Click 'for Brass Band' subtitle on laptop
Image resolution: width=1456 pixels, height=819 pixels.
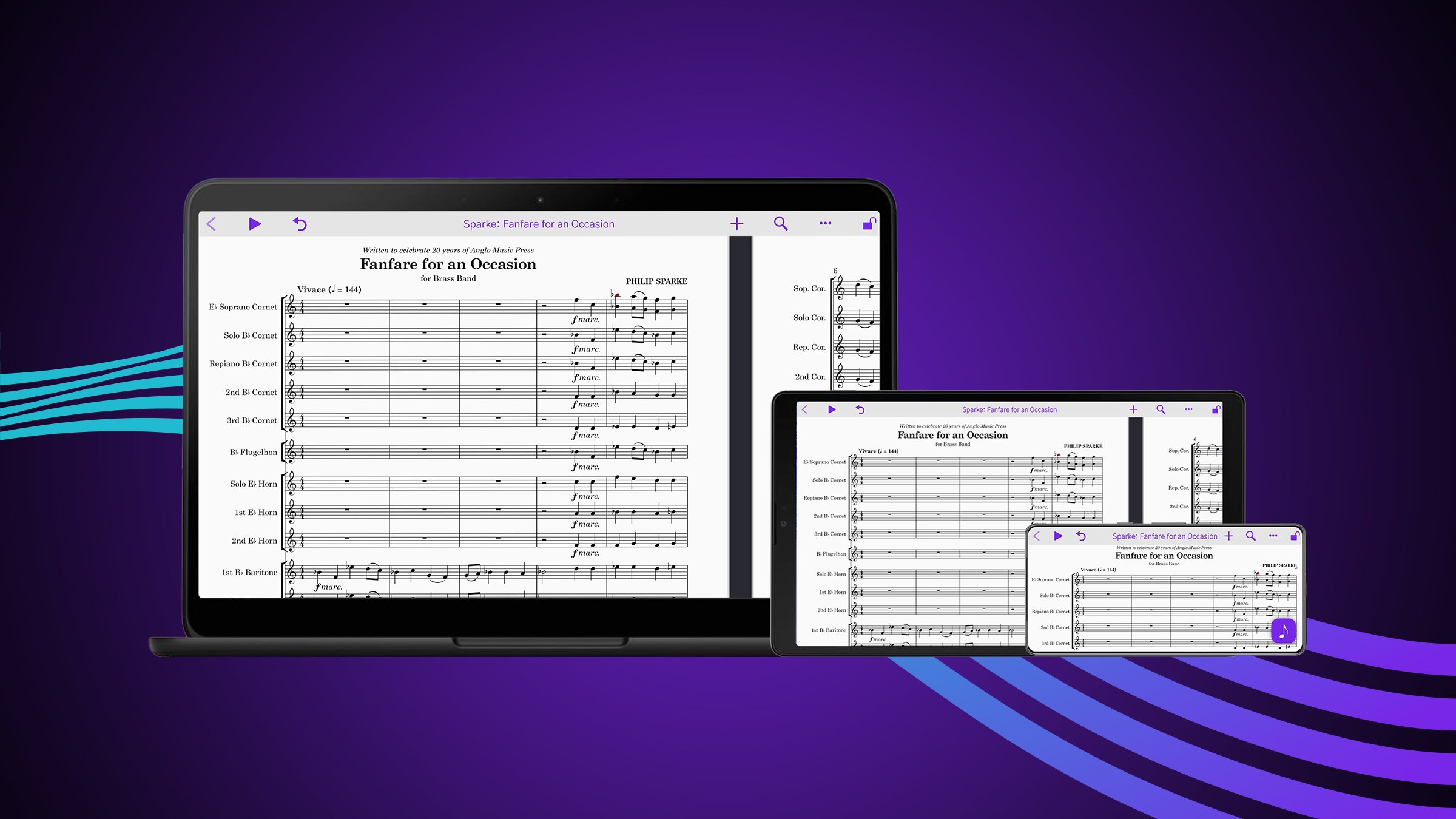[448, 279]
